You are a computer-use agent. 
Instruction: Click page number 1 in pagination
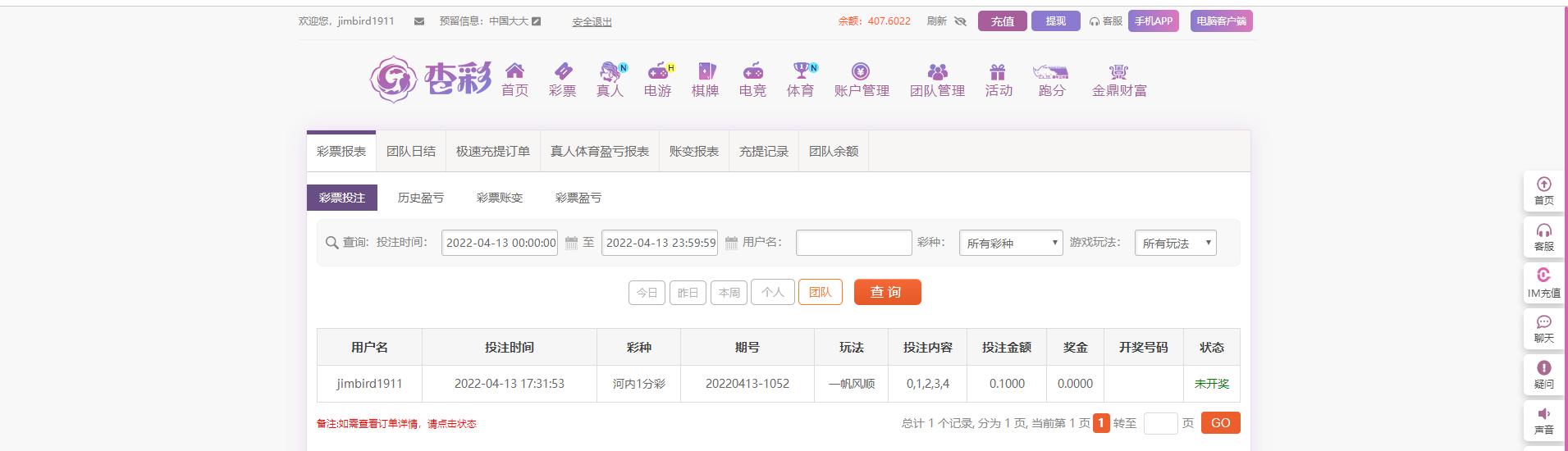1101,423
